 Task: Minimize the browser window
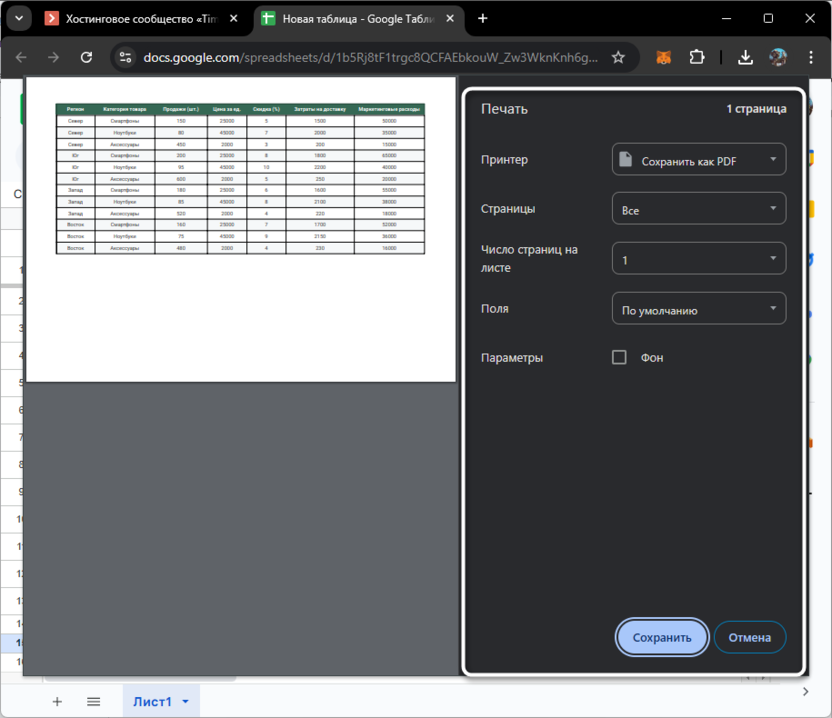[x=726, y=19]
